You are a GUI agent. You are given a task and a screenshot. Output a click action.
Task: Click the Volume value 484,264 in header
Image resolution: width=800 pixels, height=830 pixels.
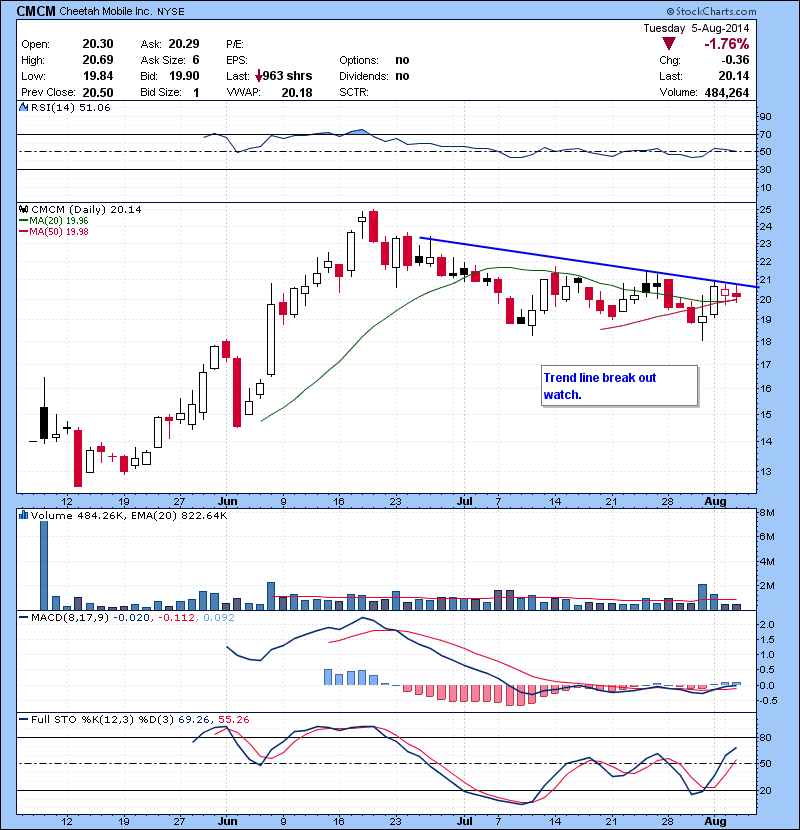click(726, 93)
